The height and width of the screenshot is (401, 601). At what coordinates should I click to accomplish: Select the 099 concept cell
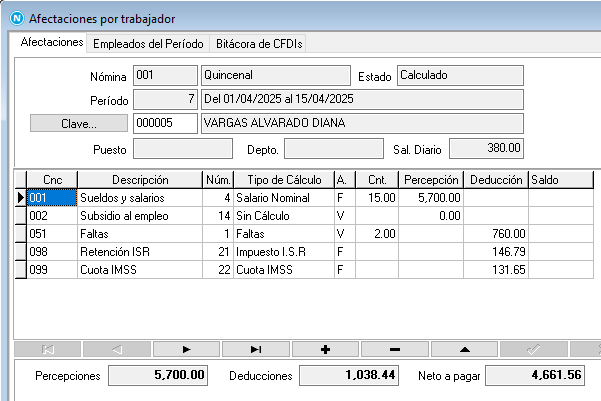(52, 270)
